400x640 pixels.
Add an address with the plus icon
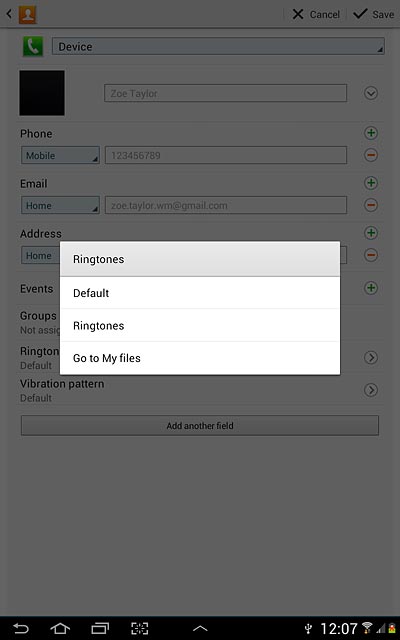coord(371,233)
